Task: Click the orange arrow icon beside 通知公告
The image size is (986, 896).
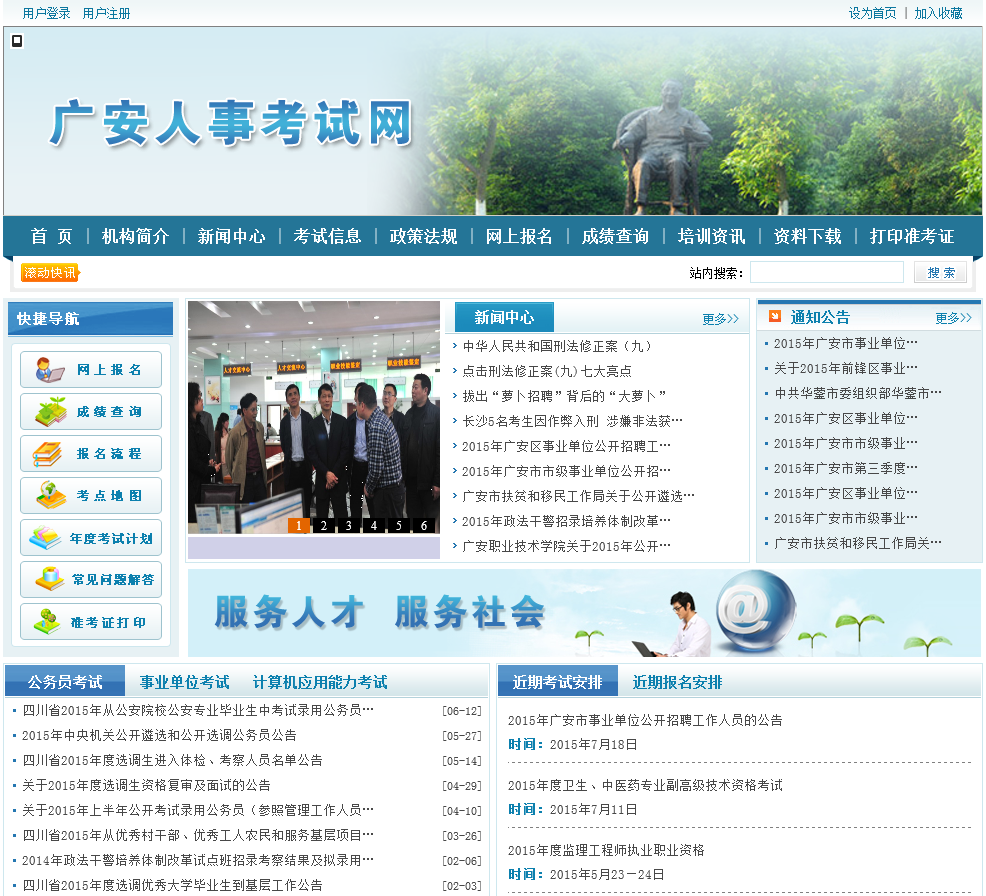Action: (x=775, y=316)
